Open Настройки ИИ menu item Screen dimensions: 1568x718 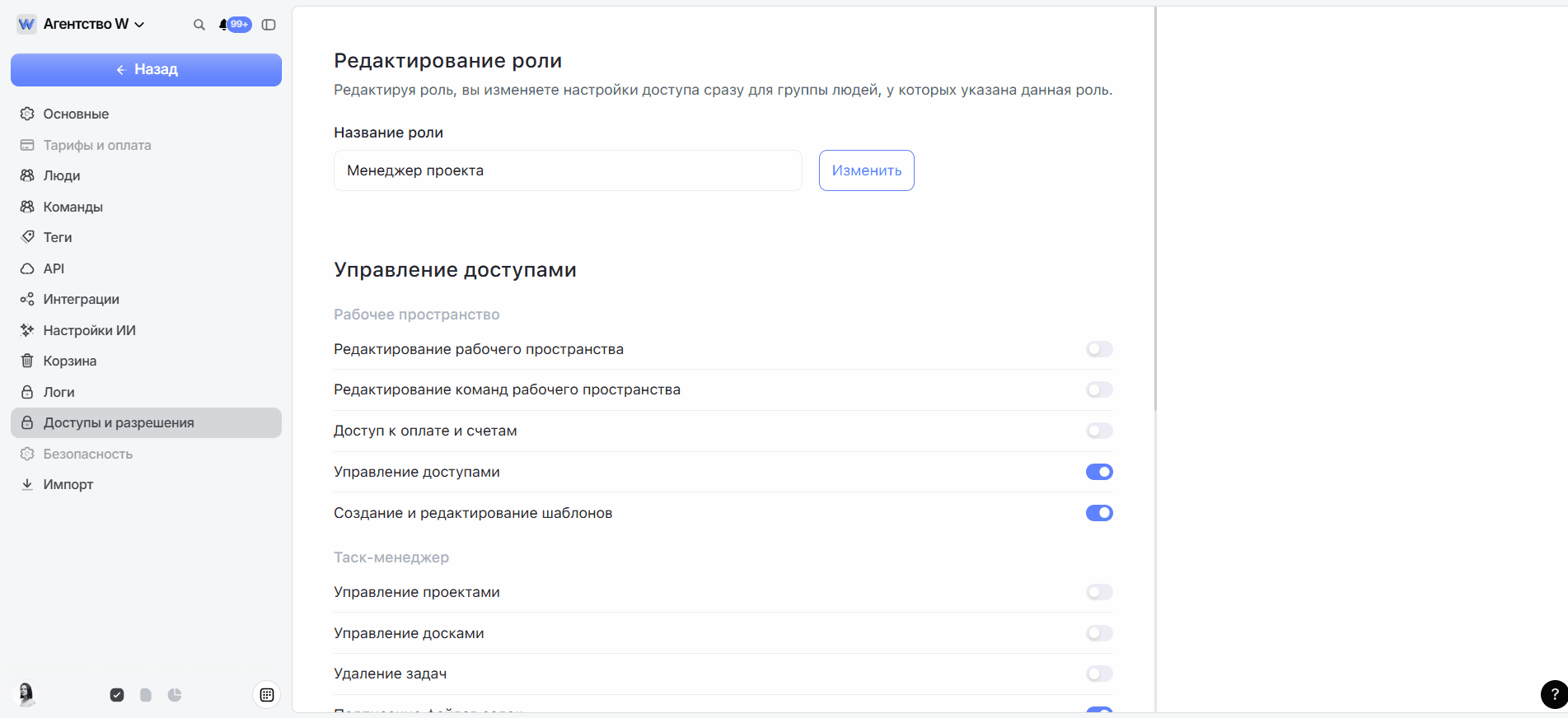pos(89,330)
